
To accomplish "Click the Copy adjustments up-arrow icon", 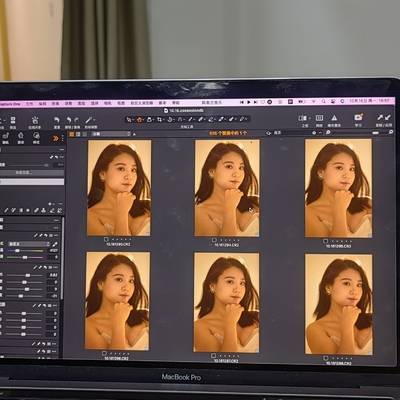I will coord(380,117).
